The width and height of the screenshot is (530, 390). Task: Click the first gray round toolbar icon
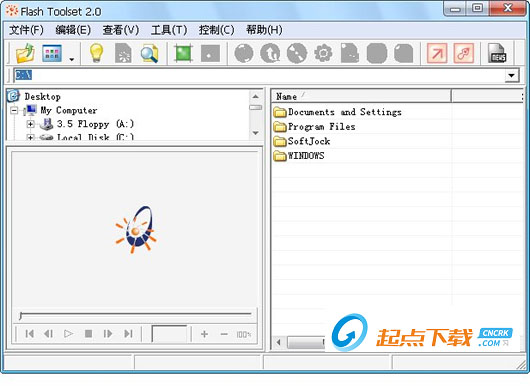[x=244, y=53]
